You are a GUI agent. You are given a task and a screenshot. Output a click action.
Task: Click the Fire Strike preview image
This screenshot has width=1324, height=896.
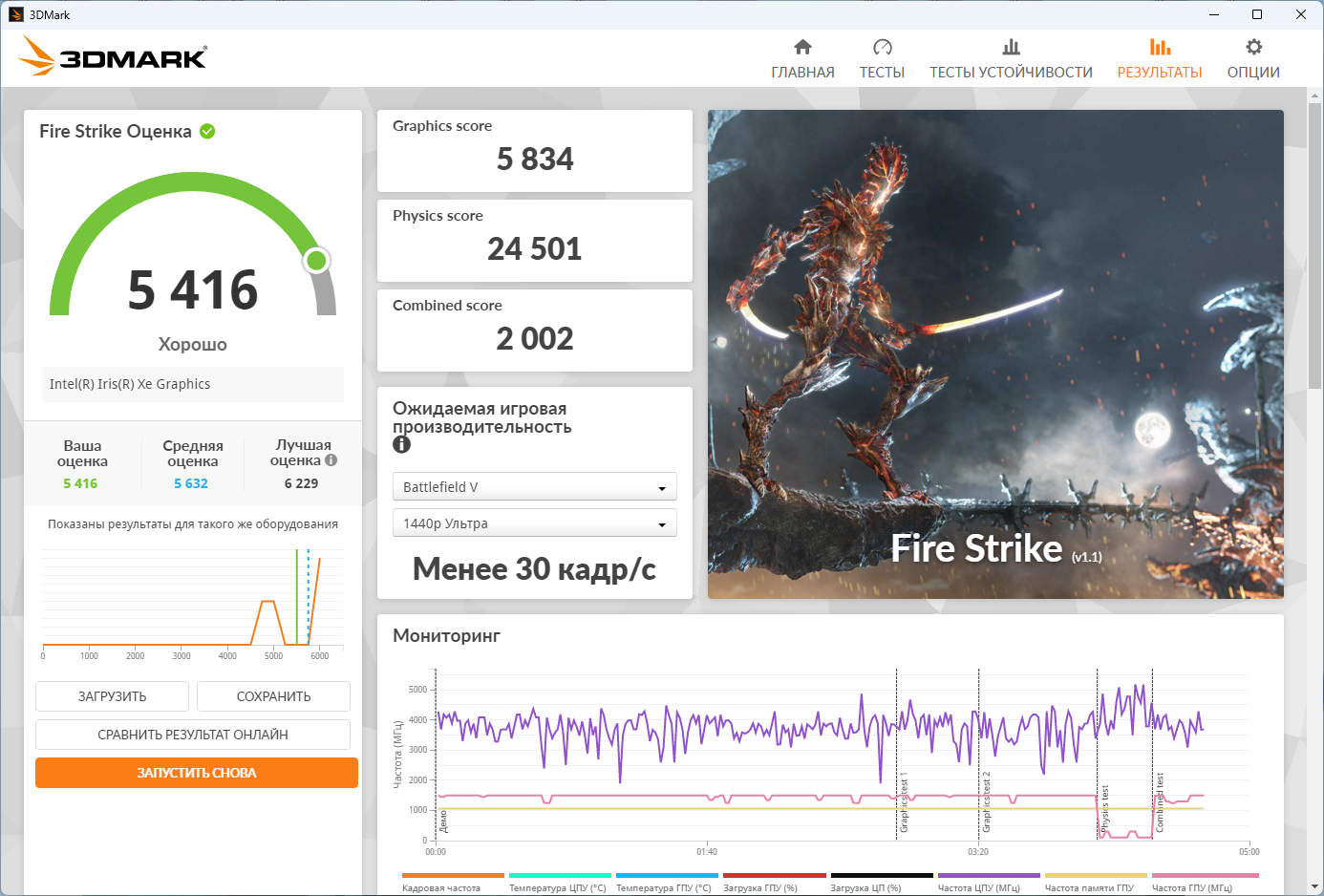(995, 354)
